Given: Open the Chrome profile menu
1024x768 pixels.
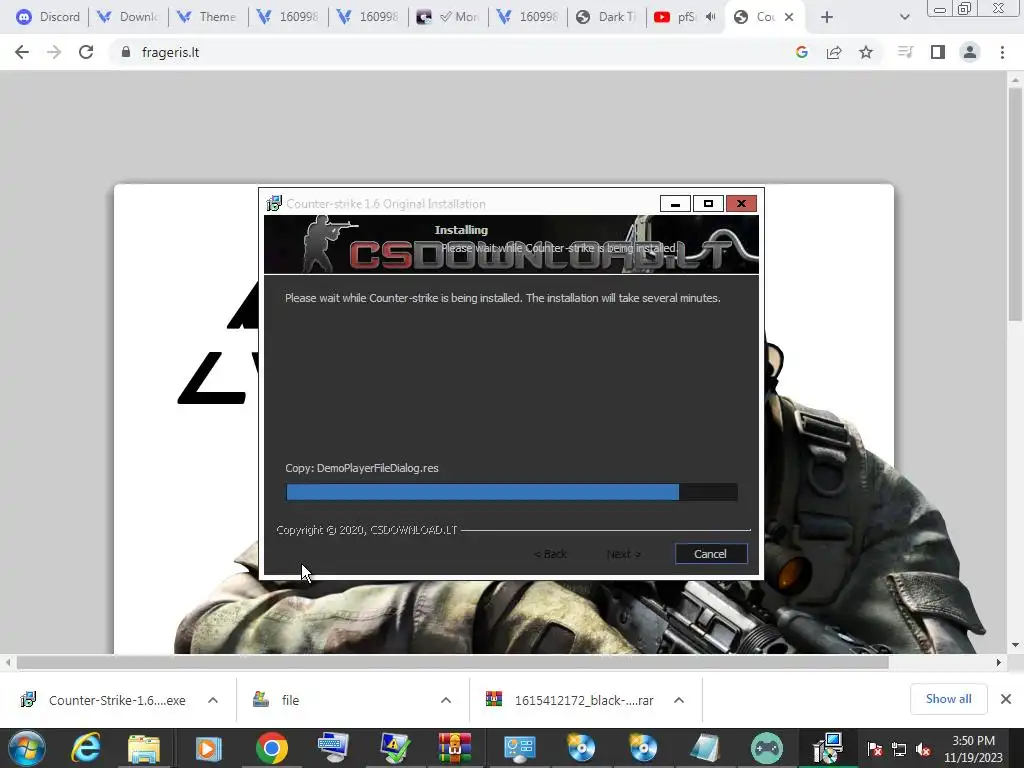Looking at the screenshot, I should tap(970, 52).
